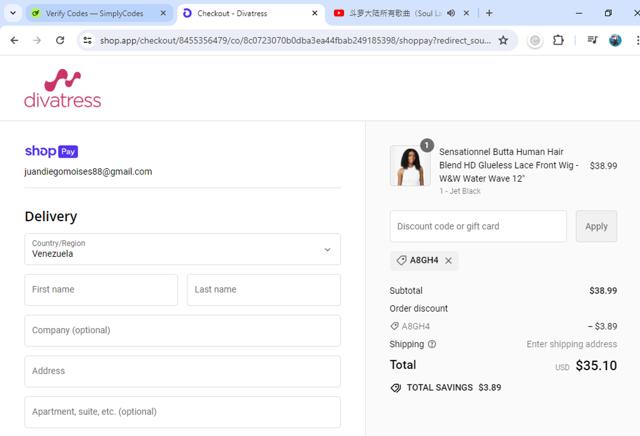The image size is (640, 436).
Task: Click the Total Savings tag icon
Action: point(396,388)
